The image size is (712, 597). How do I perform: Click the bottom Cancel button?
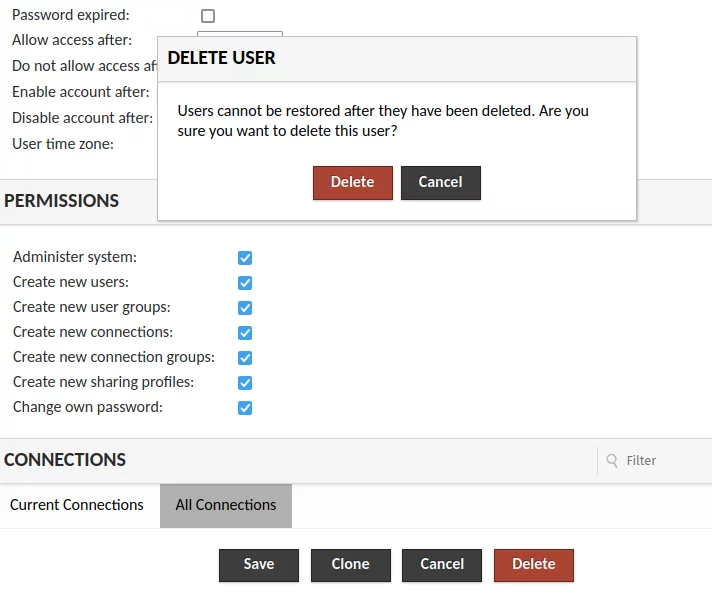pyautogui.click(x=442, y=565)
